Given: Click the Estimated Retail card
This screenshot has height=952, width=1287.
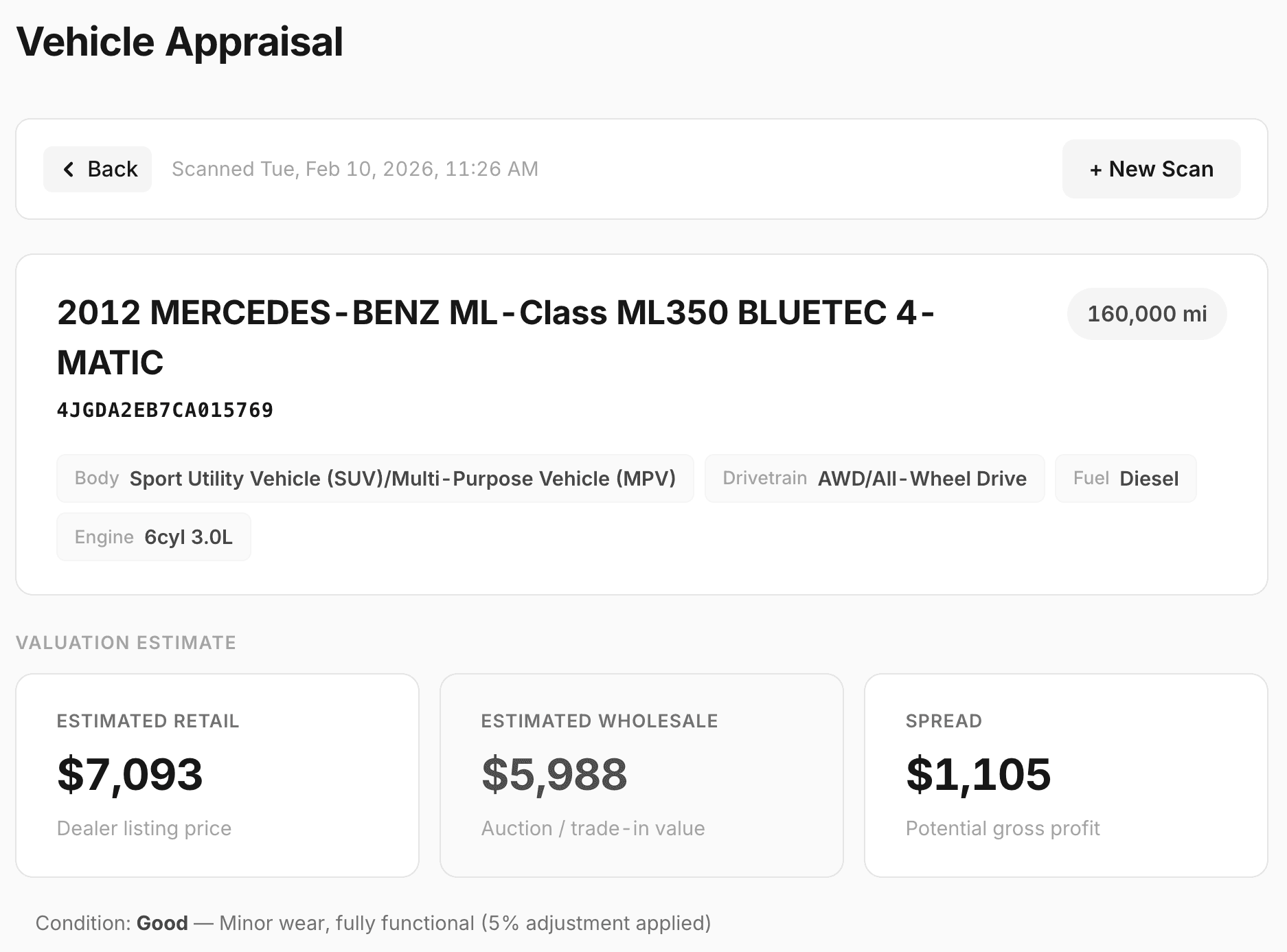Looking at the screenshot, I should pos(217,775).
